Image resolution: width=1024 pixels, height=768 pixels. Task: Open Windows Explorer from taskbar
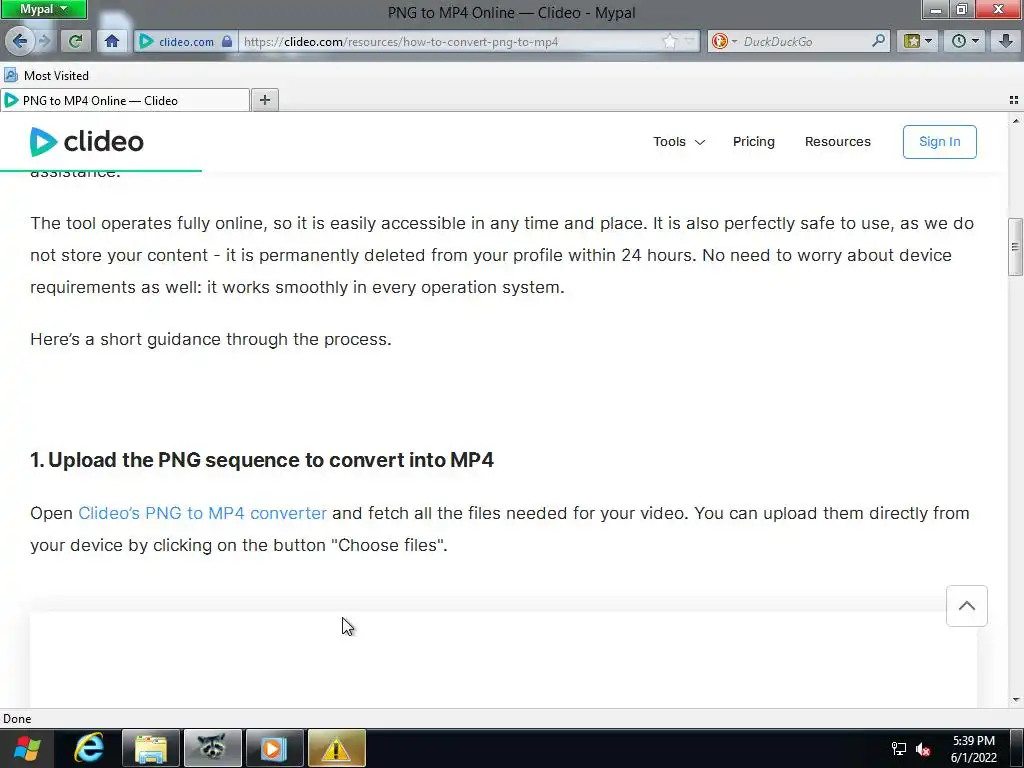(150, 748)
